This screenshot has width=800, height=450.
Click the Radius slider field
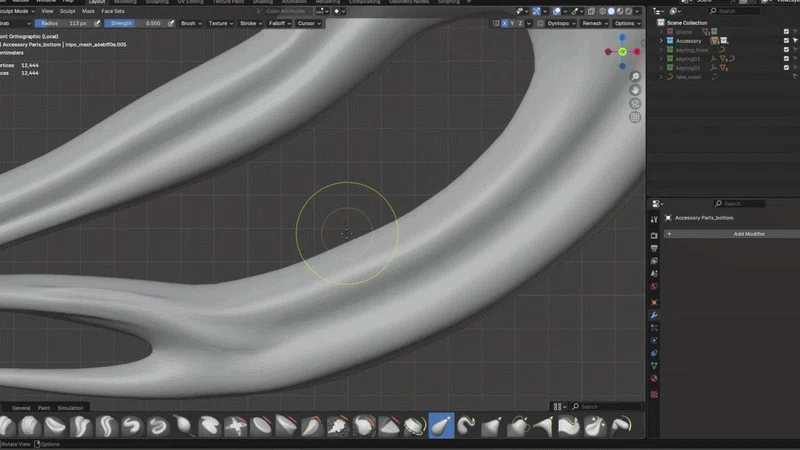pos(64,23)
